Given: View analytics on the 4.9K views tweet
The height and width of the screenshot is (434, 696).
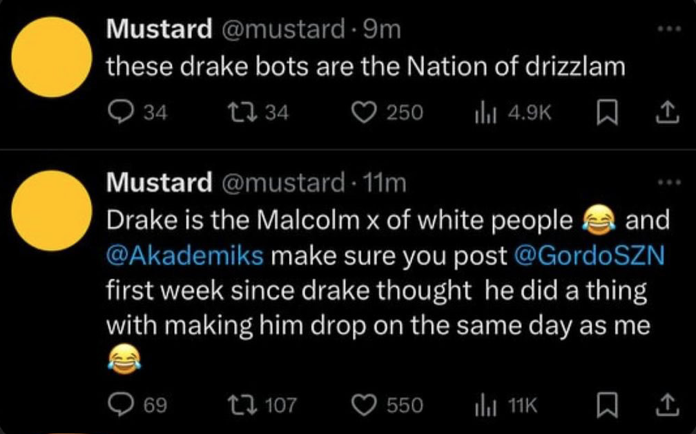Looking at the screenshot, I should pyautogui.click(x=485, y=114).
